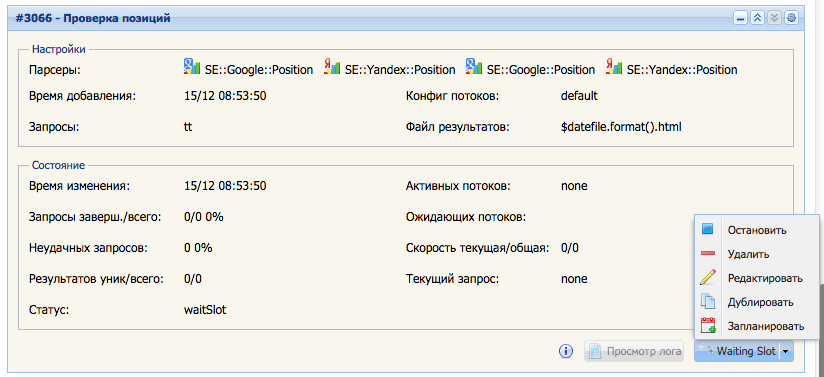Click the Текущий запрос none value
This screenshot has width=824, height=377.
coord(574,279)
